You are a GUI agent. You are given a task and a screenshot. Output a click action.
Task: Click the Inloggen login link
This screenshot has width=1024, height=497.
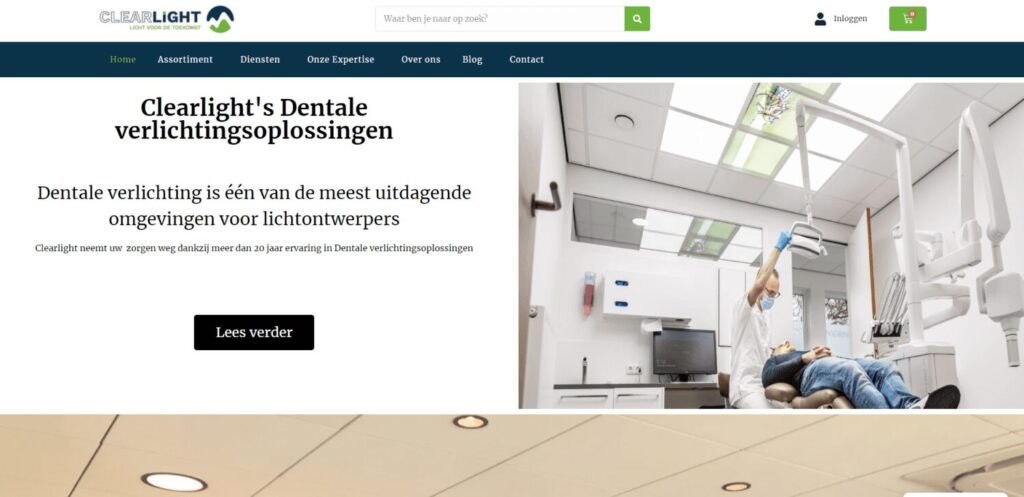[x=850, y=19]
